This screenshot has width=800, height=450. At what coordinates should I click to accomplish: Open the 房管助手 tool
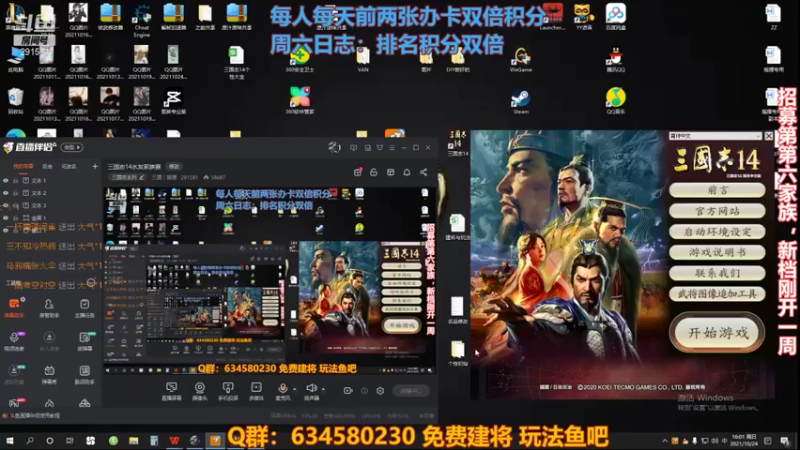[x=49, y=308]
